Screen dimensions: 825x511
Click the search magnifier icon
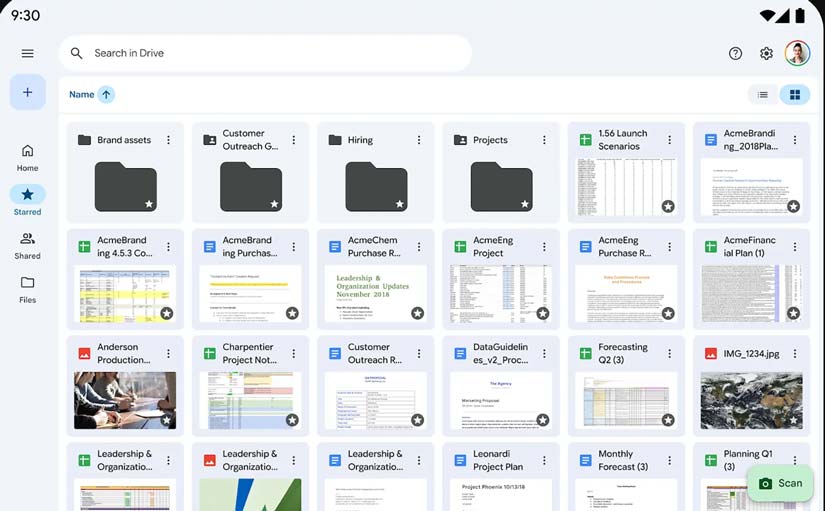tap(77, 53)
